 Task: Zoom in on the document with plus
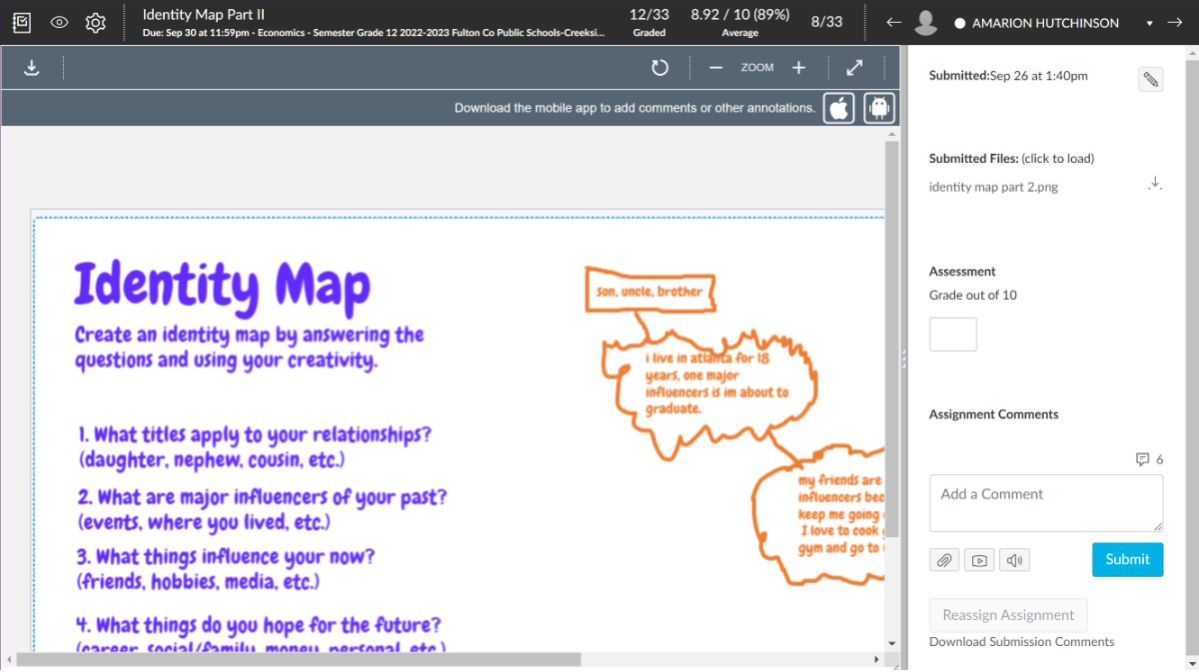[x=798, y=68]
